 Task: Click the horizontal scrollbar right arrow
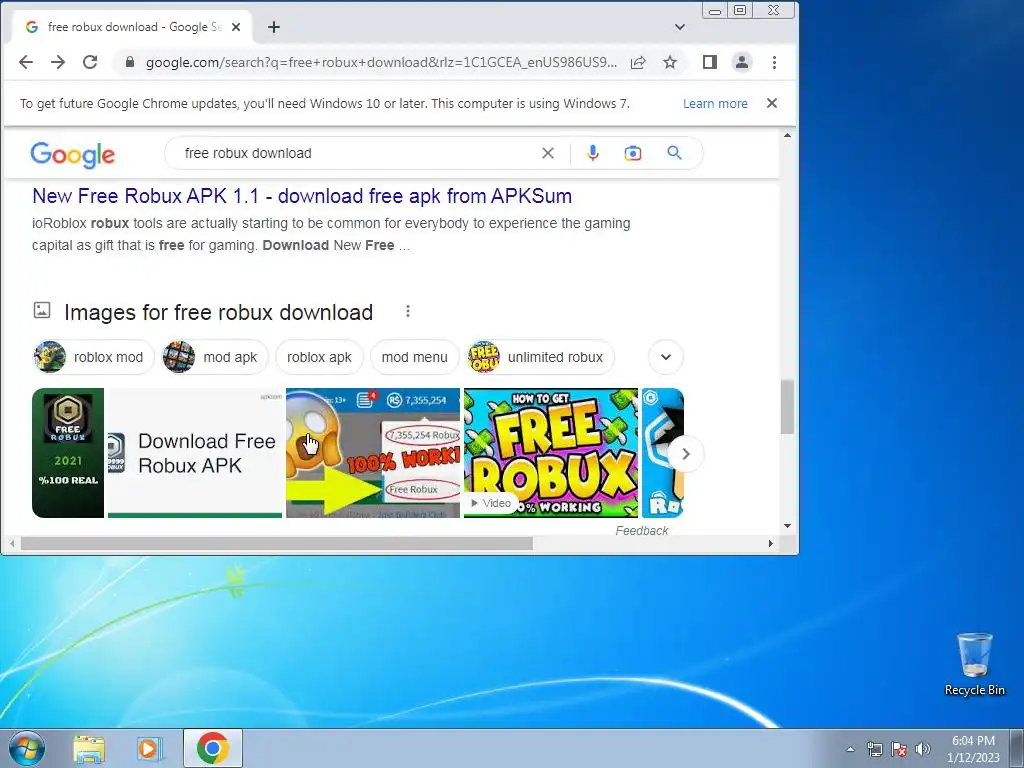(x=771, y=543)
